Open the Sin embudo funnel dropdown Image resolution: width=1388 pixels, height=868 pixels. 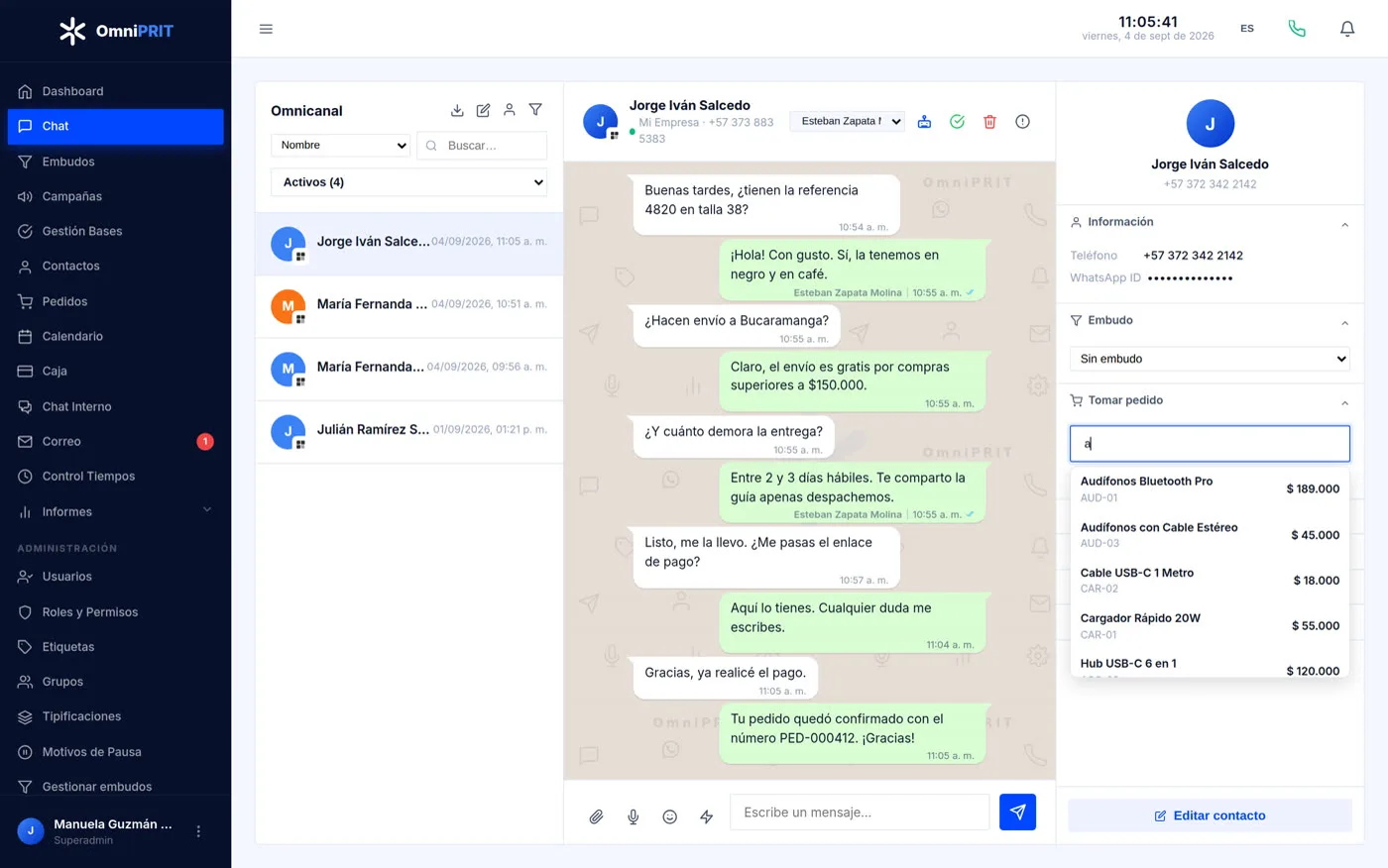click(1210, 359)
